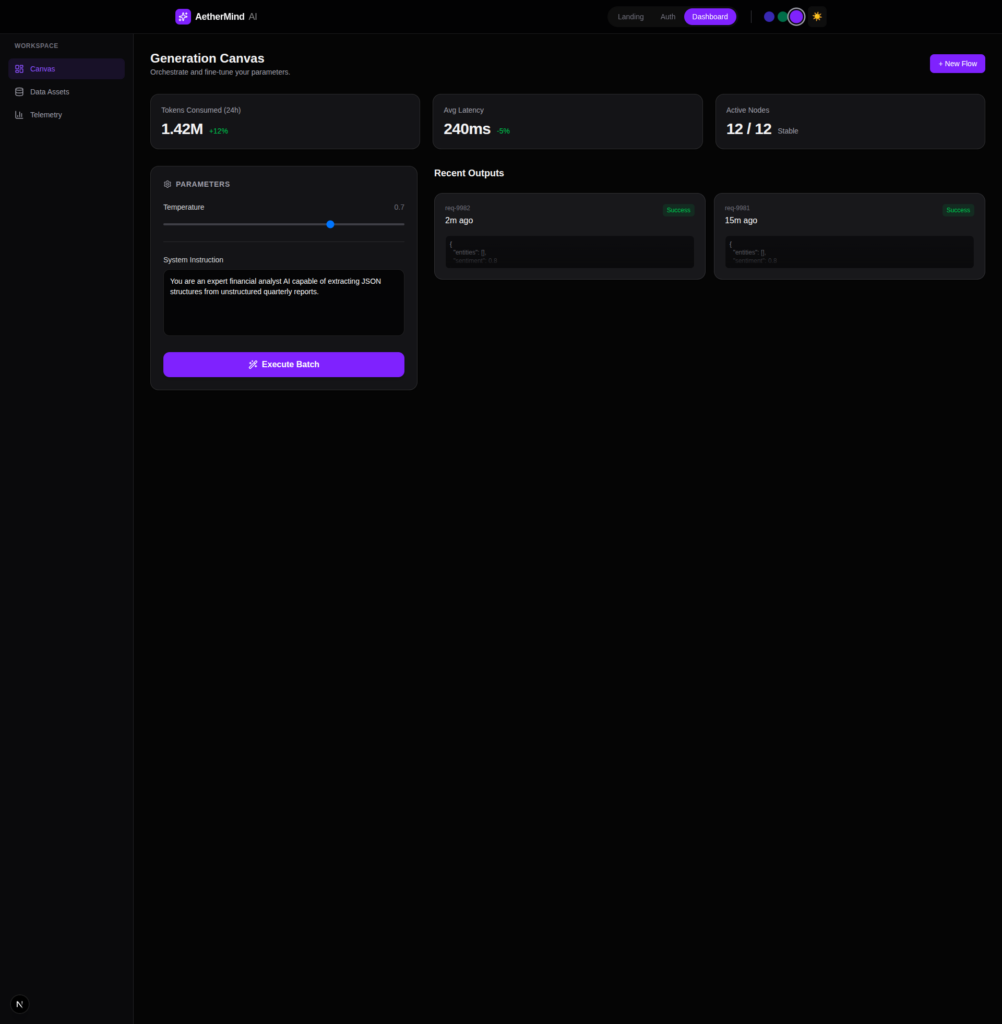Screen dimensions: 1002x1024
Task: Select the green theme color swatch
Action: click(783, 16)
